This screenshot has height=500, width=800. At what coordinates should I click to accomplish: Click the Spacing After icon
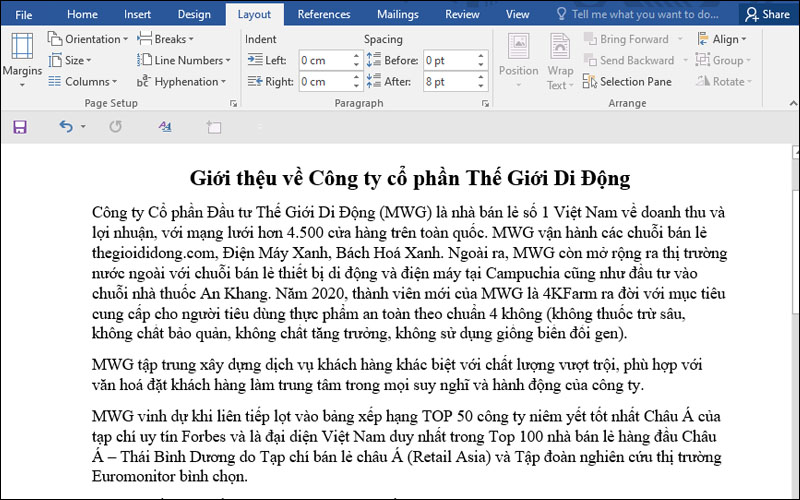[373, 81]
